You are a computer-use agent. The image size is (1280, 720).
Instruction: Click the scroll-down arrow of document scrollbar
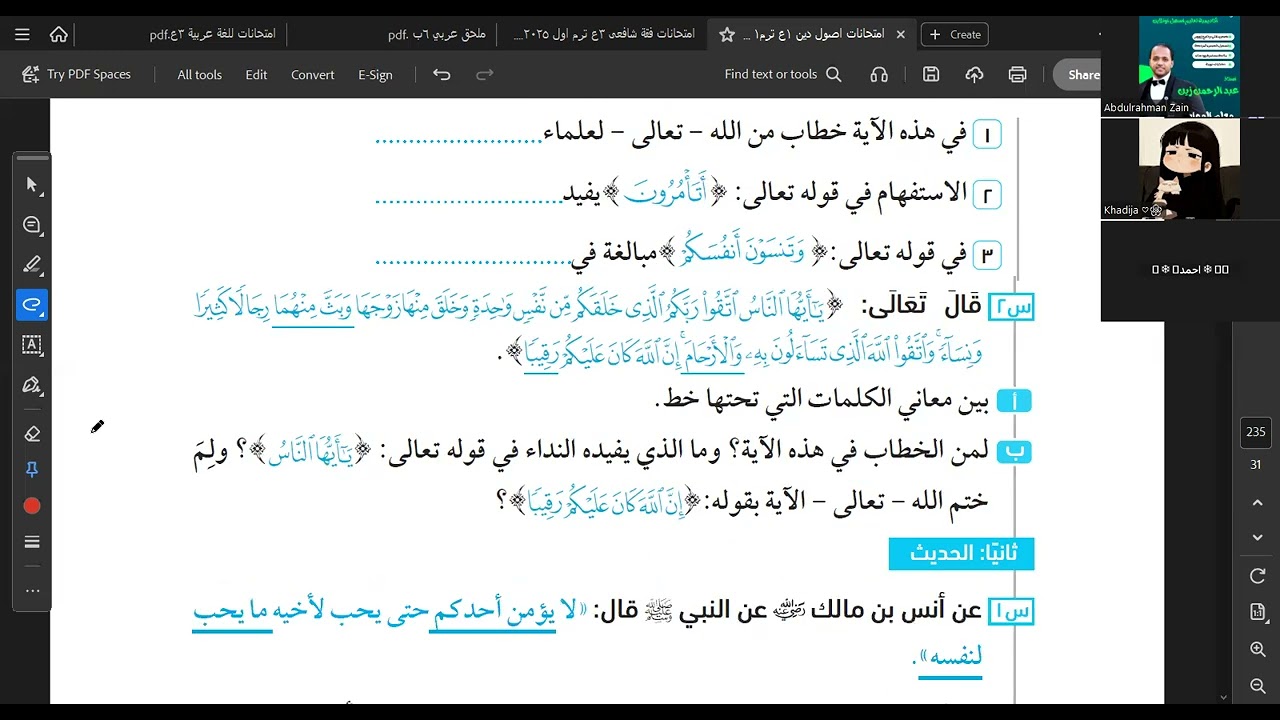click(1224, 697)
